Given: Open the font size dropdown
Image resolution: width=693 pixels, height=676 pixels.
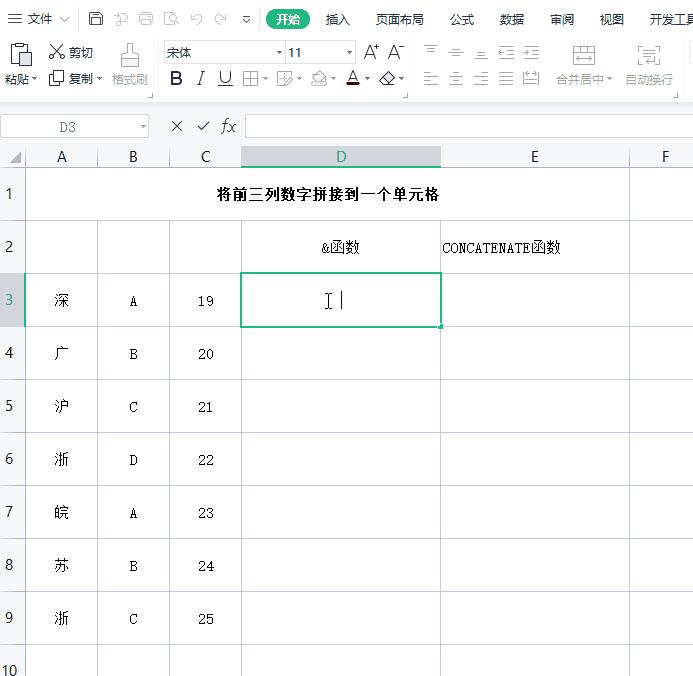Looking at the screenshot, I should pyautogui.click(x=349, y=52).
